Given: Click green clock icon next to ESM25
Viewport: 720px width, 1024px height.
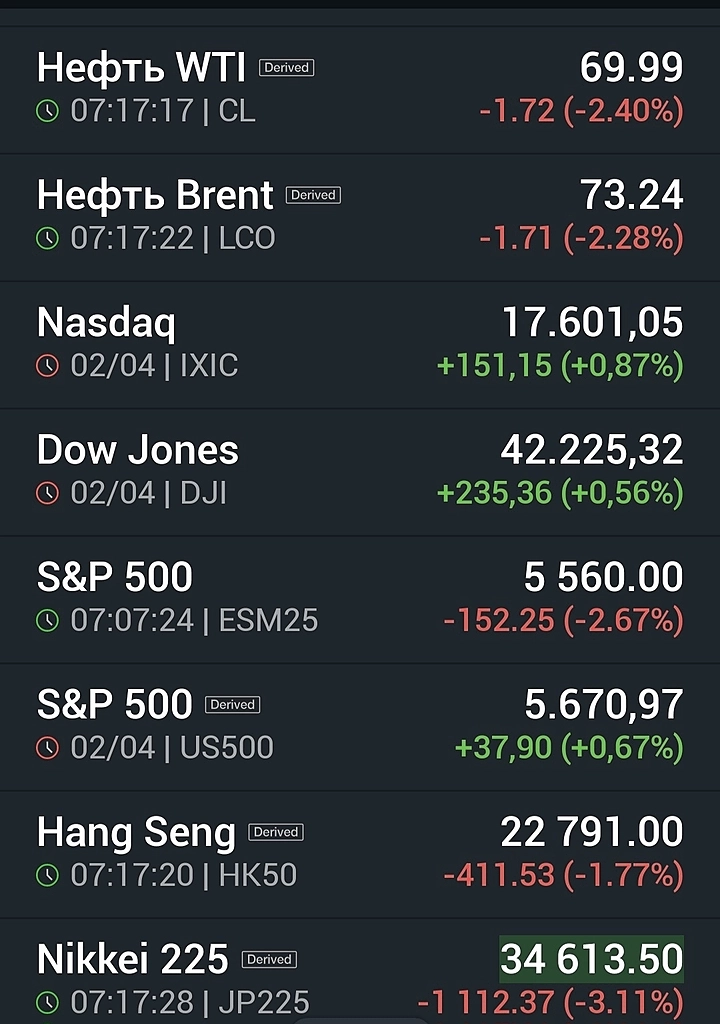Looking at the screenshot, I should pyautogui.click(x=48, y=621).
